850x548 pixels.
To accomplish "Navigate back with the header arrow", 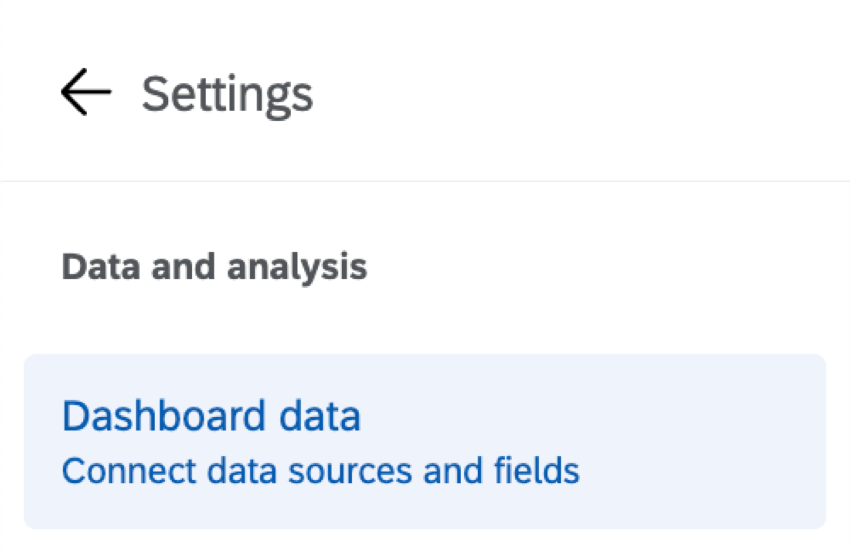I will click(x=86, y=94).
